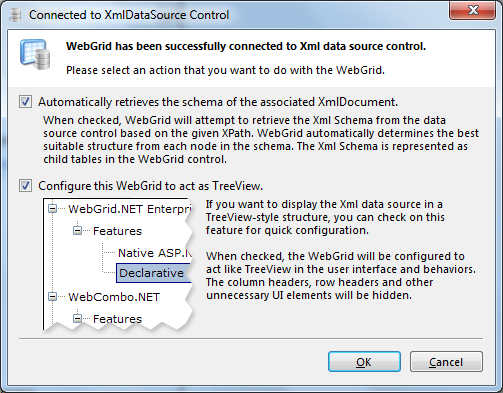The height and width of the screenshot is (393, 503).
Task: Click the 'Configure this WebGrid' label text
Action: 150,186
